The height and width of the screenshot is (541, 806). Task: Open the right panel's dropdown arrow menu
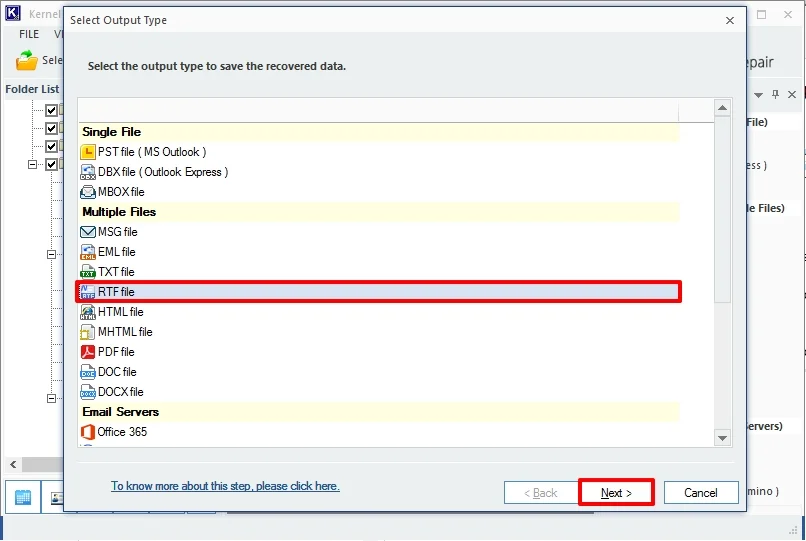(x=758, y=94)
